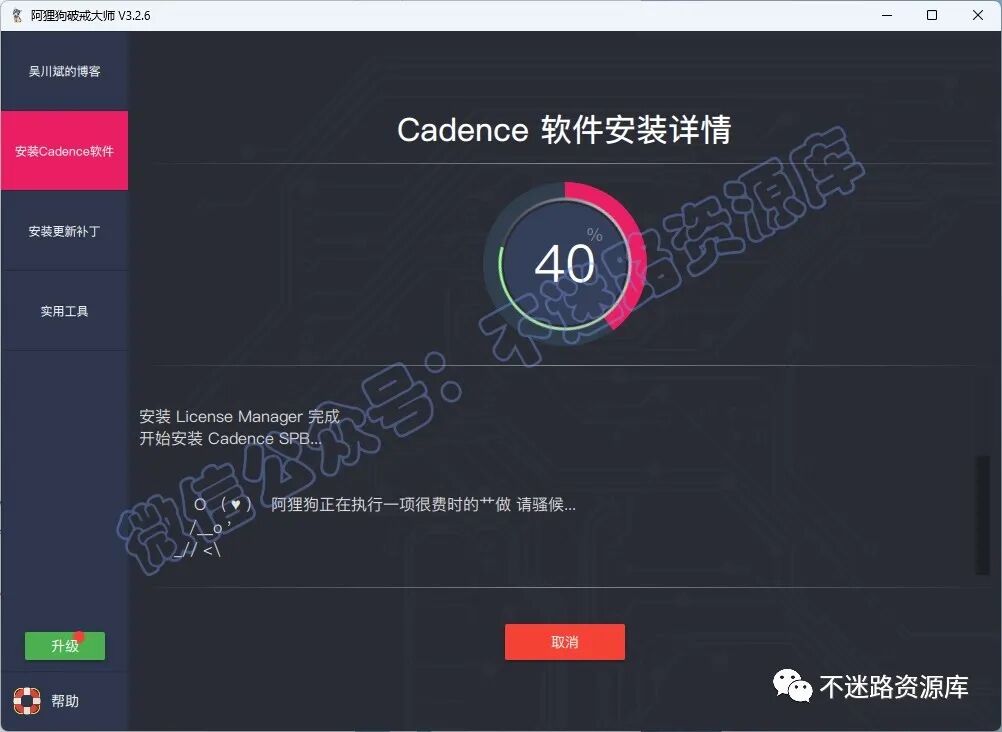Click the lifebuoy help icon
This screenshot has height=732, width=1002.
[27, 701]
